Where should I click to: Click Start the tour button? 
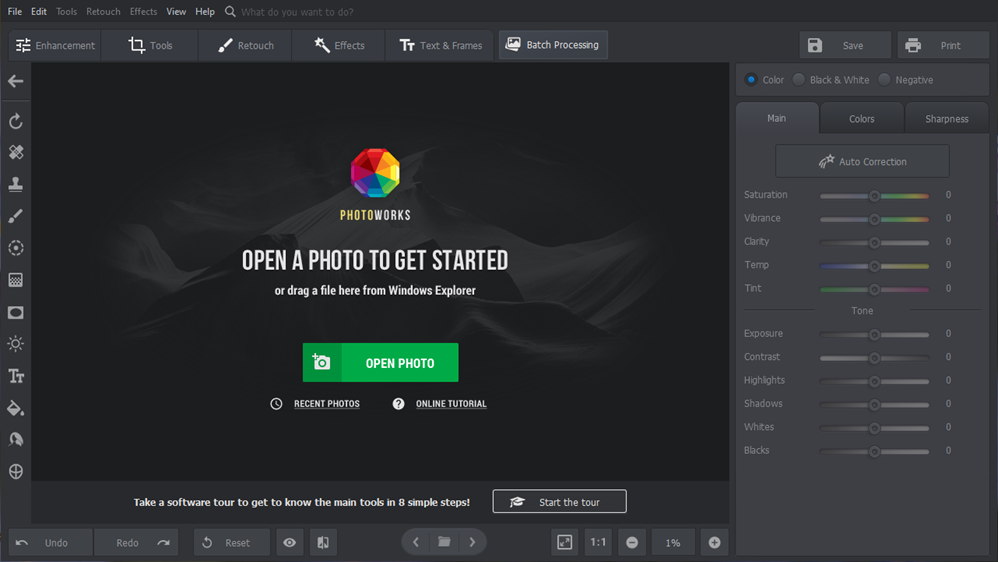point(559,502)
